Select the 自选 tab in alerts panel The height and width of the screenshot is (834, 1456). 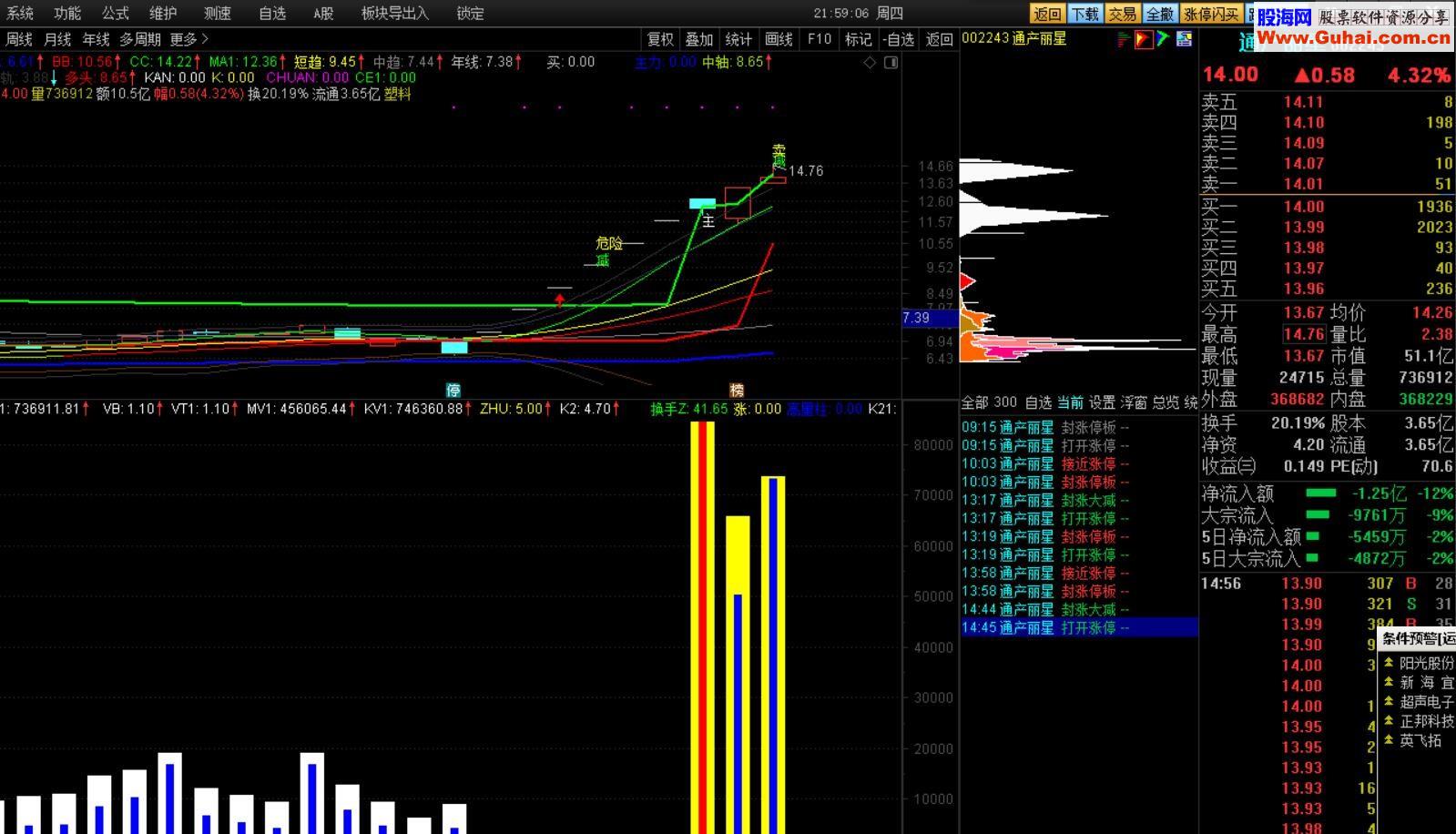pyautogui.click(x=1039, y=402)
